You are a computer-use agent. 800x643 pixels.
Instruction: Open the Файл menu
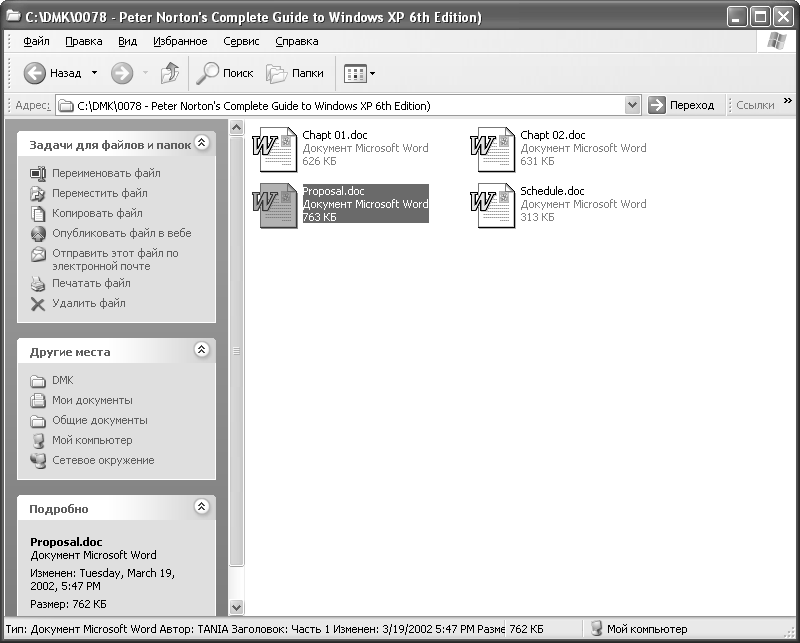click(36, 41)
